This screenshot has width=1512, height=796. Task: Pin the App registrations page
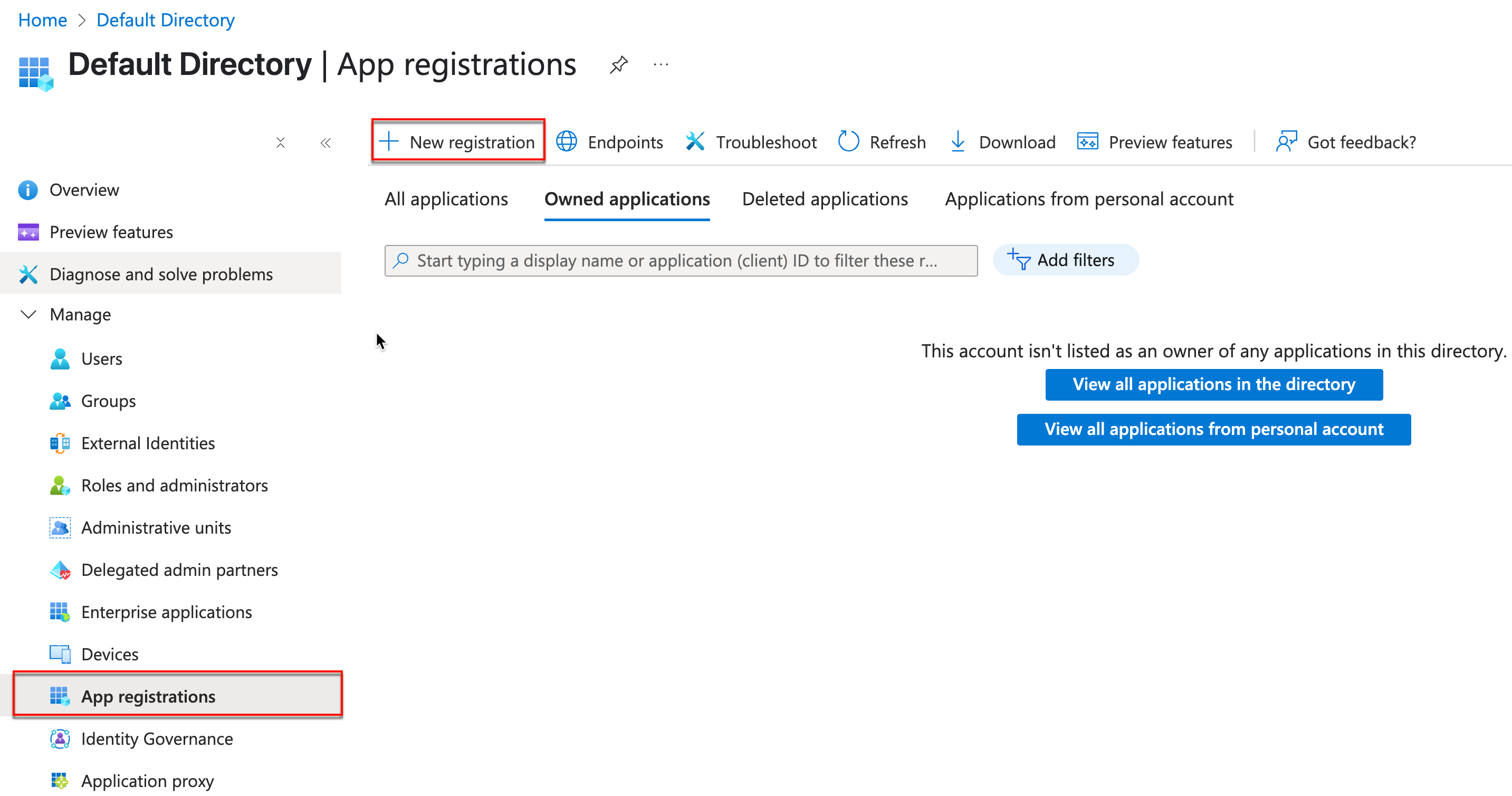click(619, 64)
